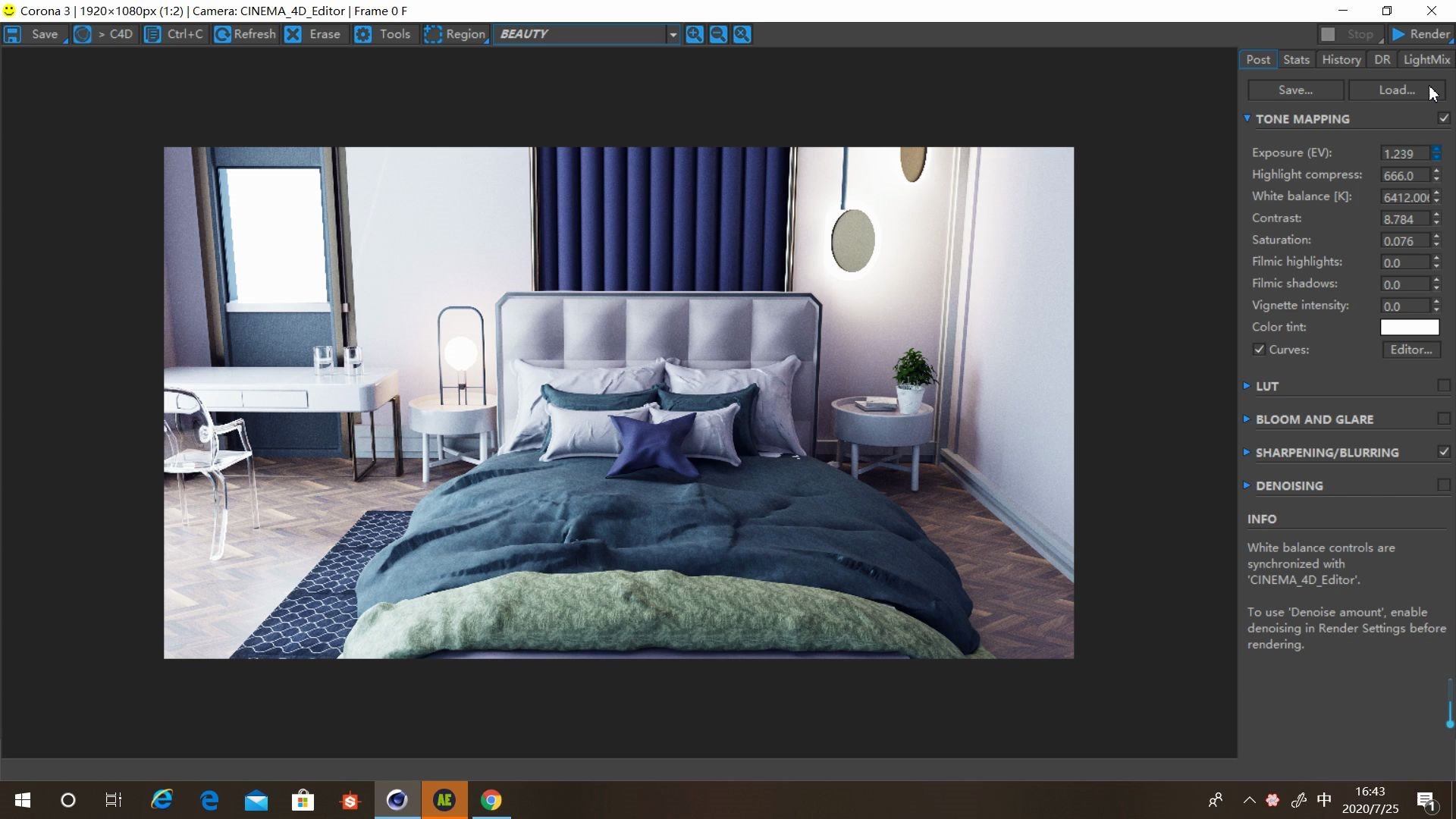
Task: Uncheck the Curves checkbox
Action: pyautogui.click(x=1260, y=350)
